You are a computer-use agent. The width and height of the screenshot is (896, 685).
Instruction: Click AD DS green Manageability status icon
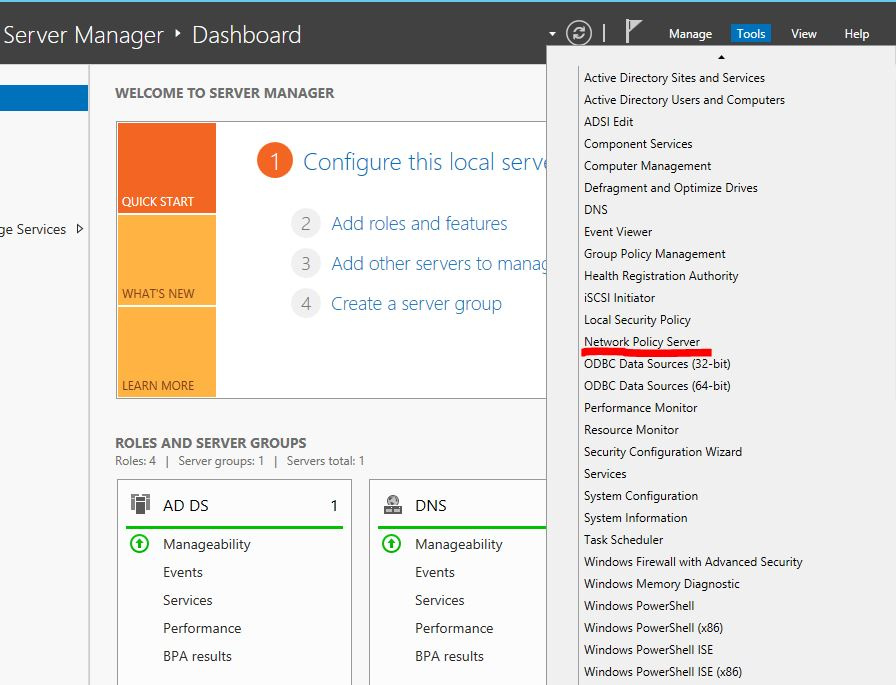pos(139,543)
